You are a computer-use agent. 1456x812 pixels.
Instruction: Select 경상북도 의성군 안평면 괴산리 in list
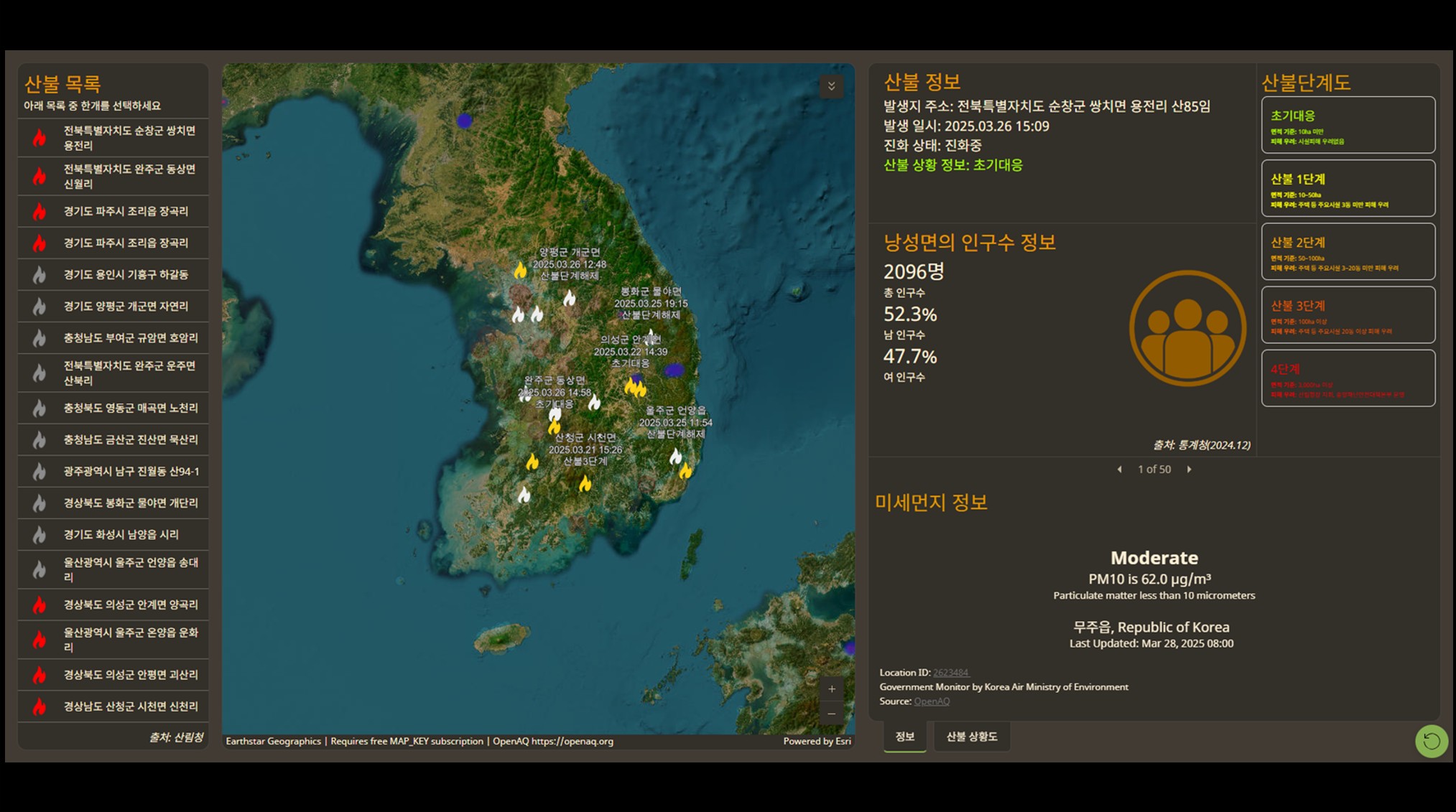point(113,674)
